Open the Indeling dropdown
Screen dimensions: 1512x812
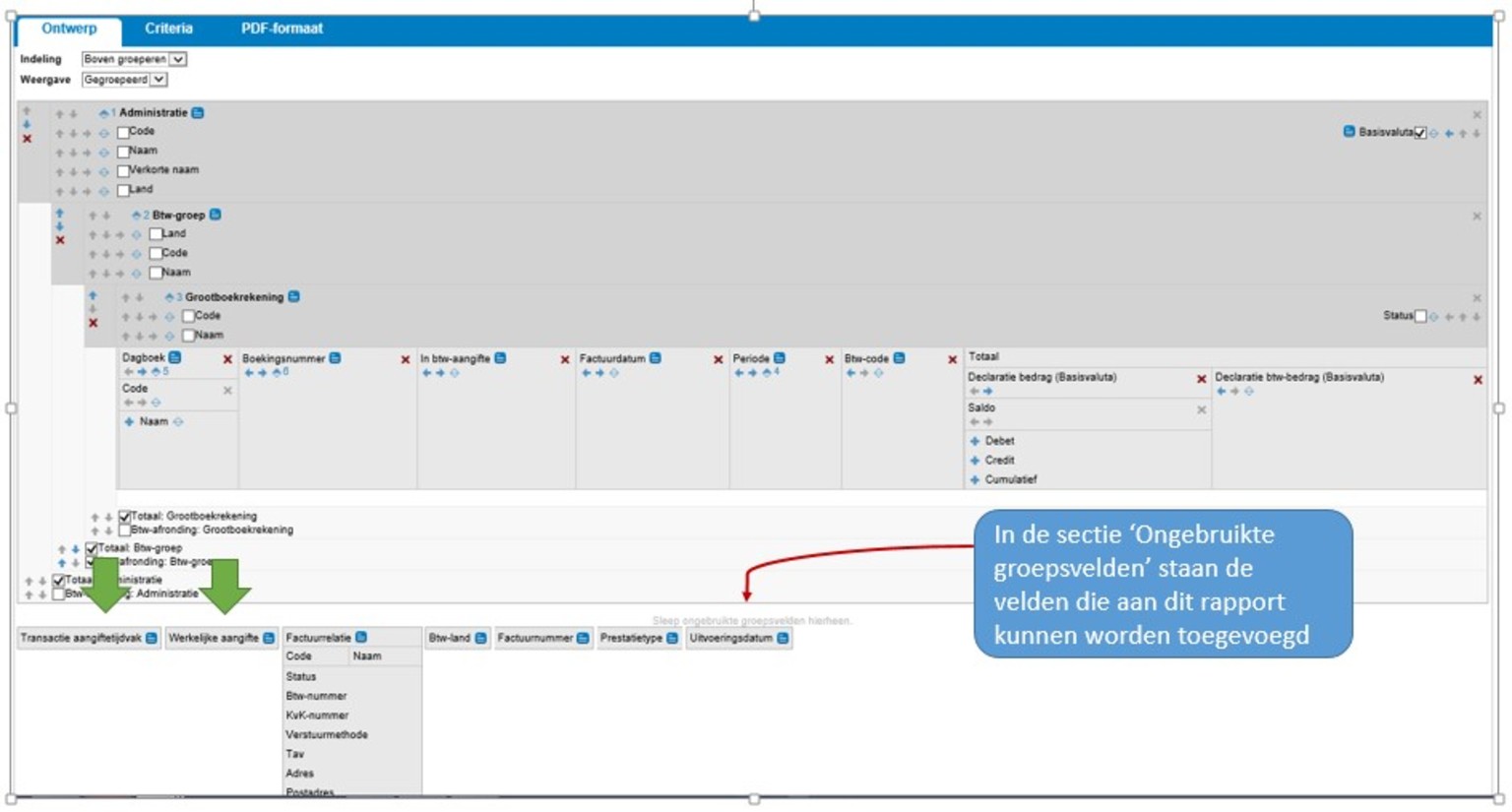coord(134,59)
